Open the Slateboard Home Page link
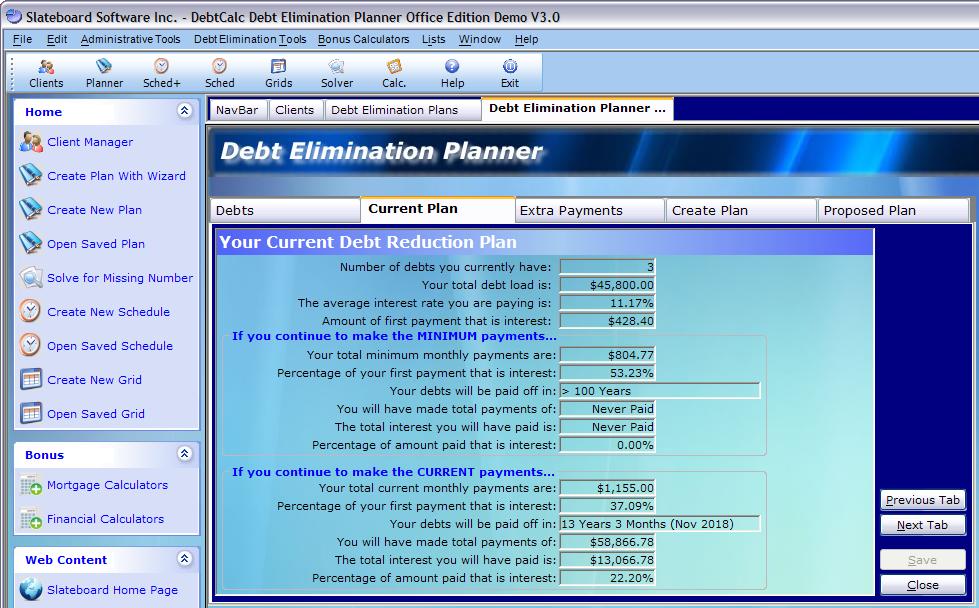The height and width of the screenshot is (608, 979). (x=112, y=590)
